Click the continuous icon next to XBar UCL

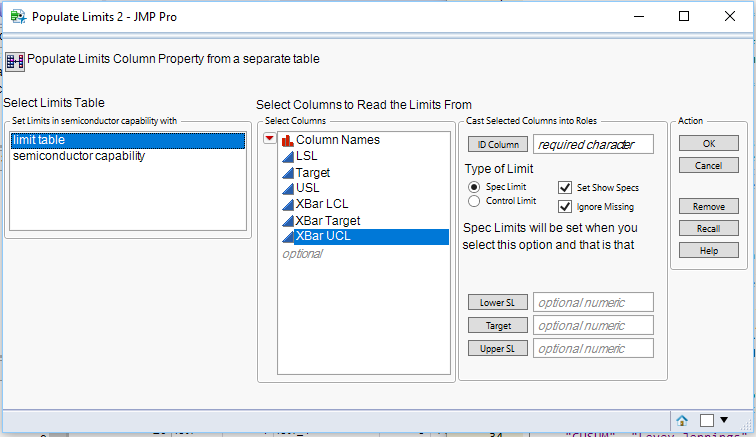288,236
